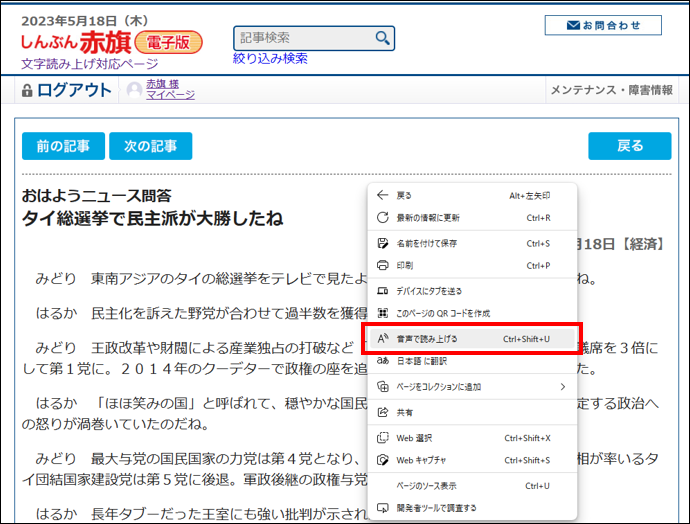Click the 次の記事 button
The height and width of the screenshot is (524, 690).
point(150,146)
